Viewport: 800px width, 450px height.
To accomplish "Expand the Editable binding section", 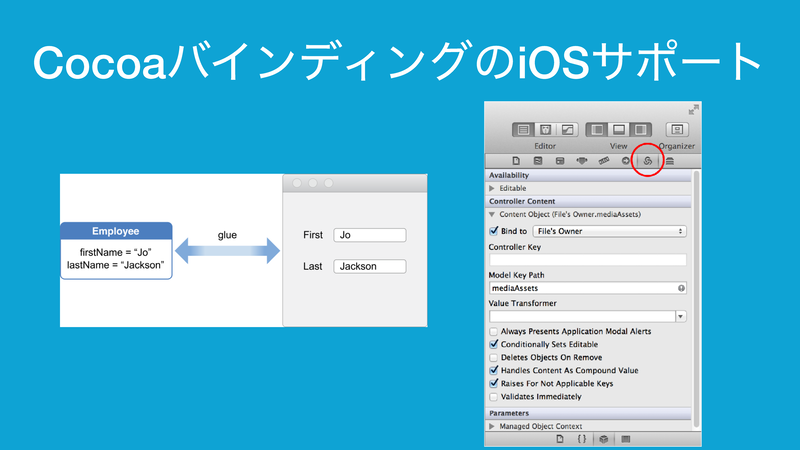I will (x=492, y=188).
